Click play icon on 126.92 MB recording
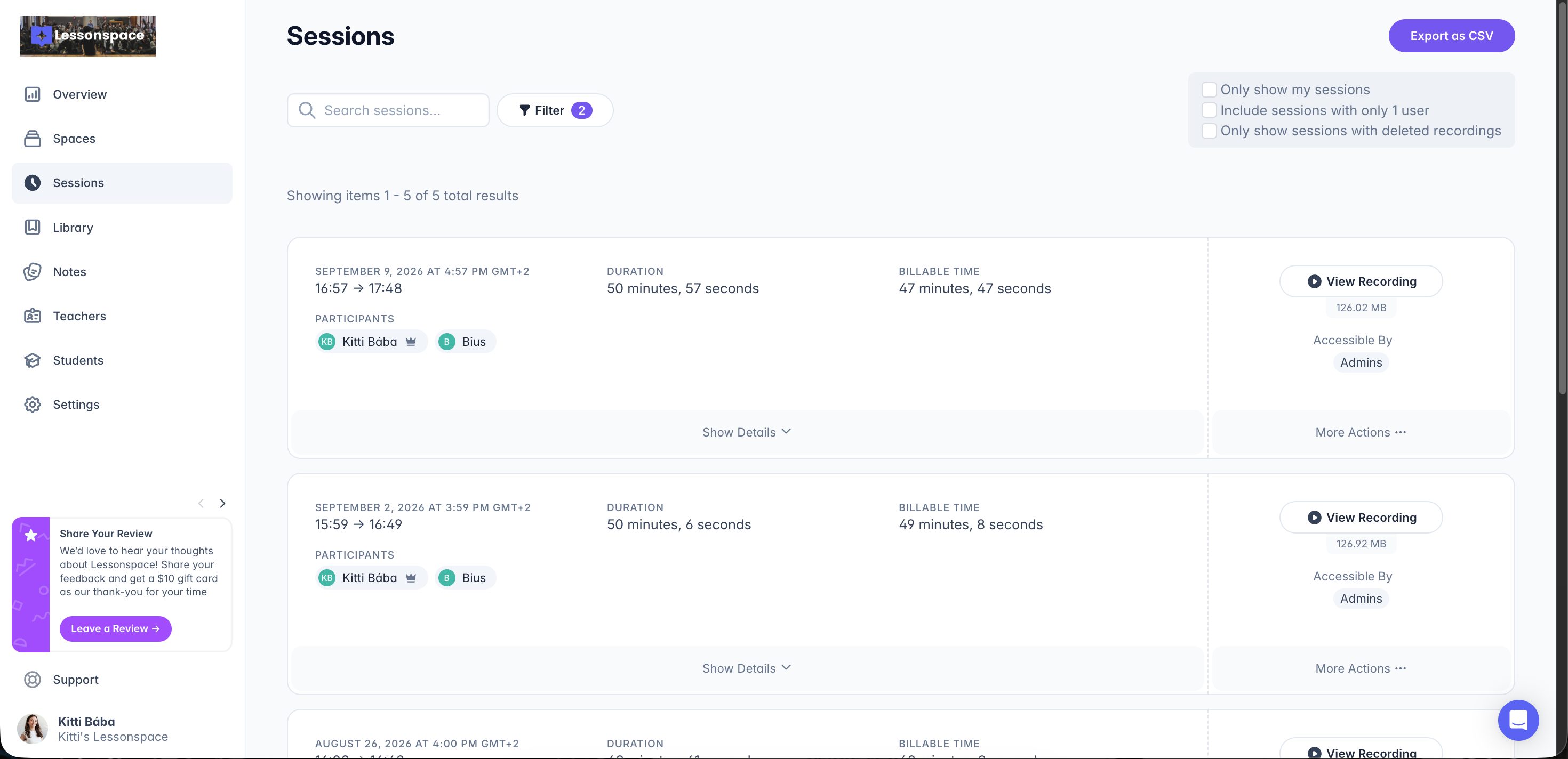The width and height of the screenshot is (1568, 759). point(1314,517)
